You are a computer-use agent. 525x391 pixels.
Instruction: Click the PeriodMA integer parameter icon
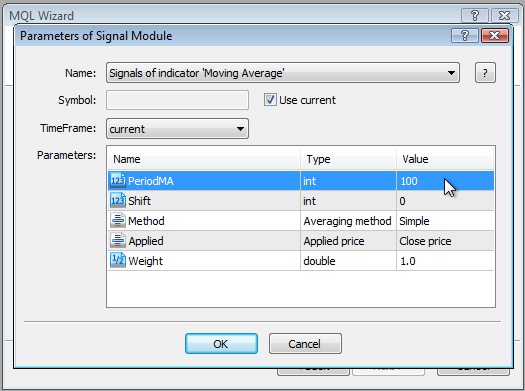pos(118,181)
